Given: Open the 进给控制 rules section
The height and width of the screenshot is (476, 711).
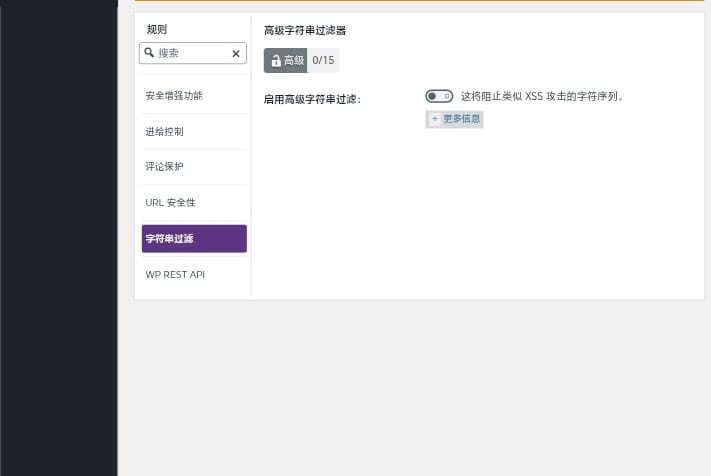Looking at the screenshot, I should 194,131.
